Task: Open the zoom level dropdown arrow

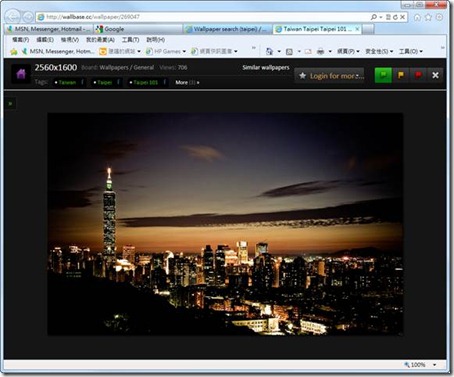Action: [x=435, y=365]
